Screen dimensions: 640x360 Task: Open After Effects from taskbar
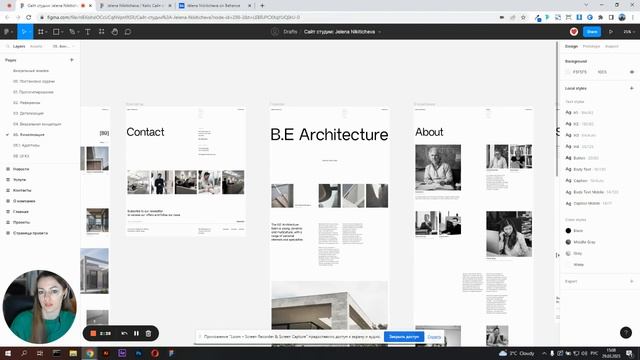pos(122,353)
